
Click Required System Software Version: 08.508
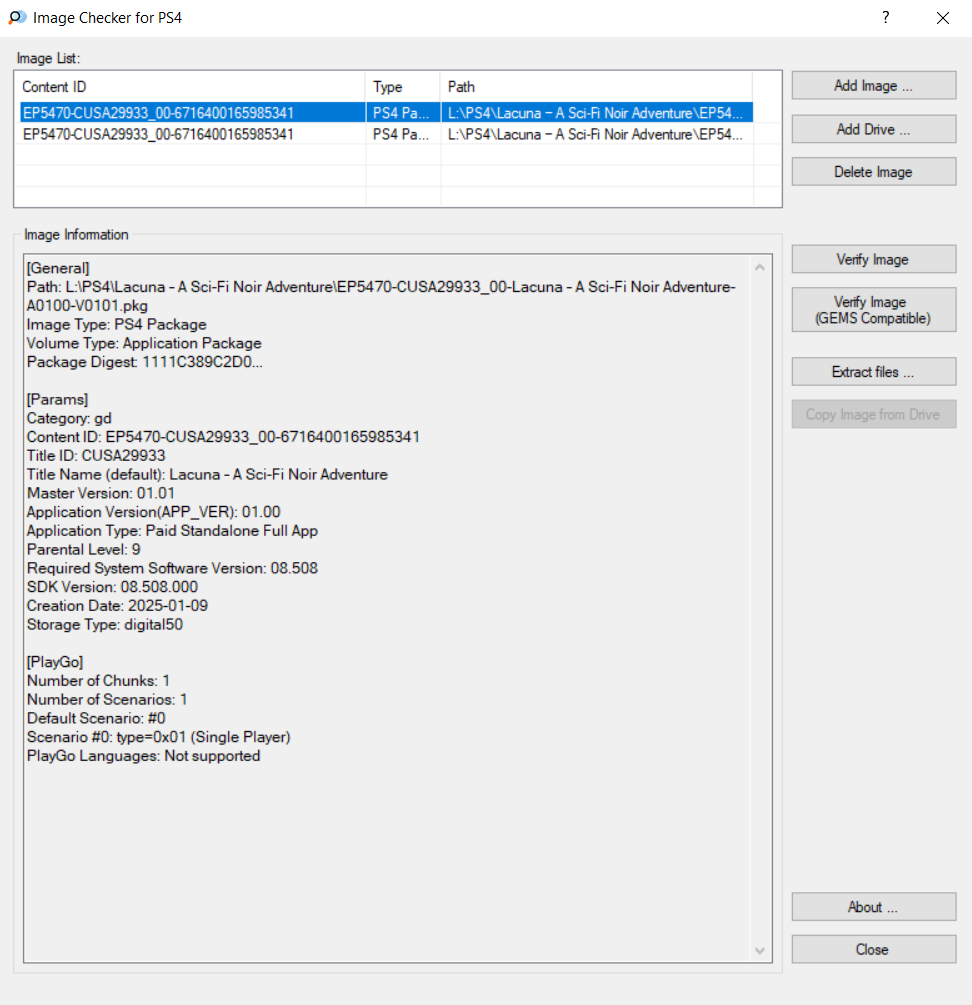click(172, 568)
